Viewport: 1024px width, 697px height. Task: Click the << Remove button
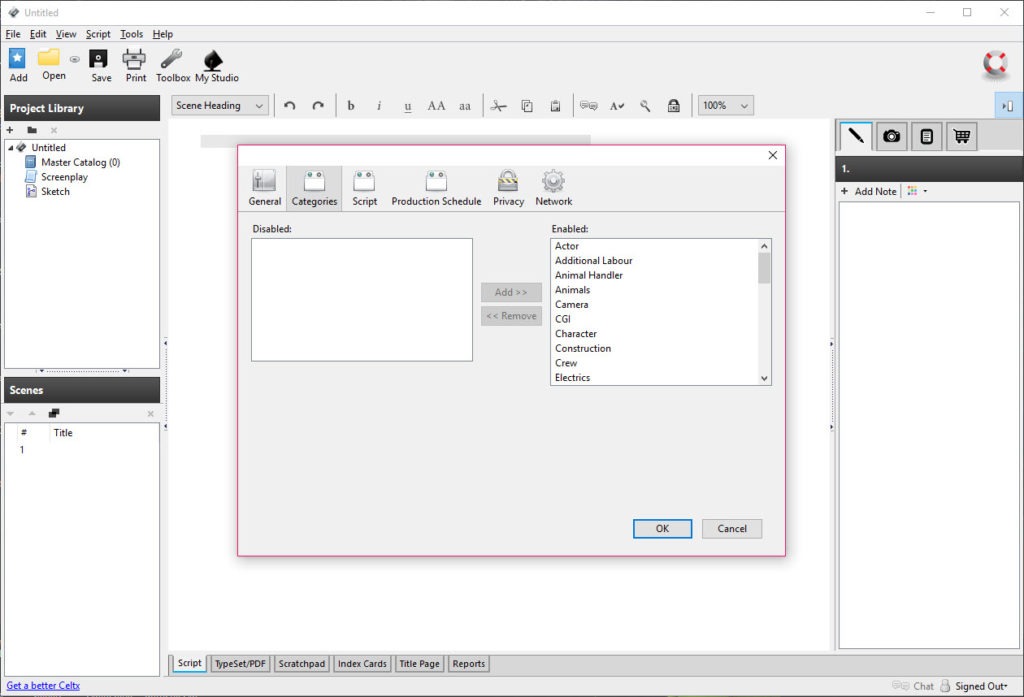(x=511, y=316)
